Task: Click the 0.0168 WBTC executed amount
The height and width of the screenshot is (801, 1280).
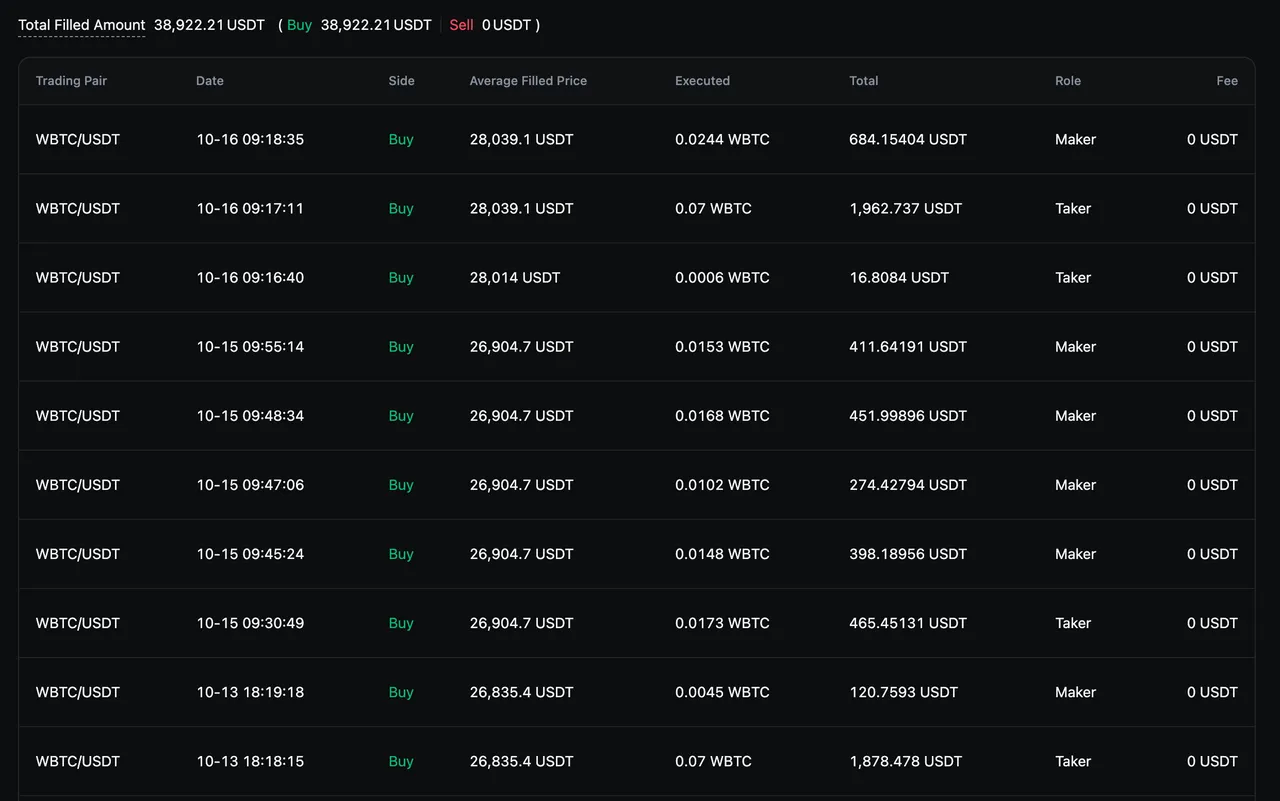Action: coord(722,416)
